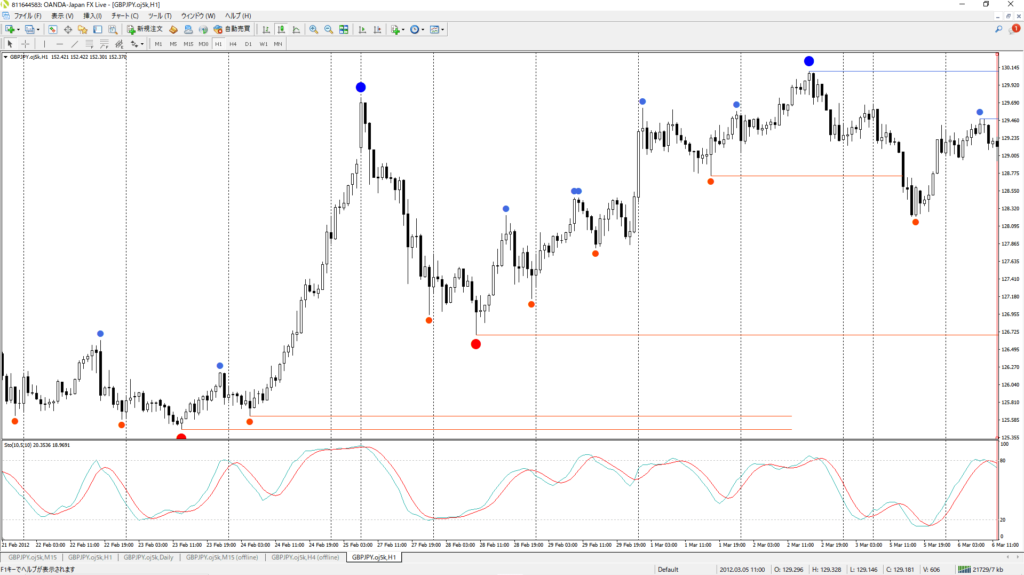Select the crosshair cursor tool
This screenshot has width=1024, height=575.
click(x=25, y=44)
